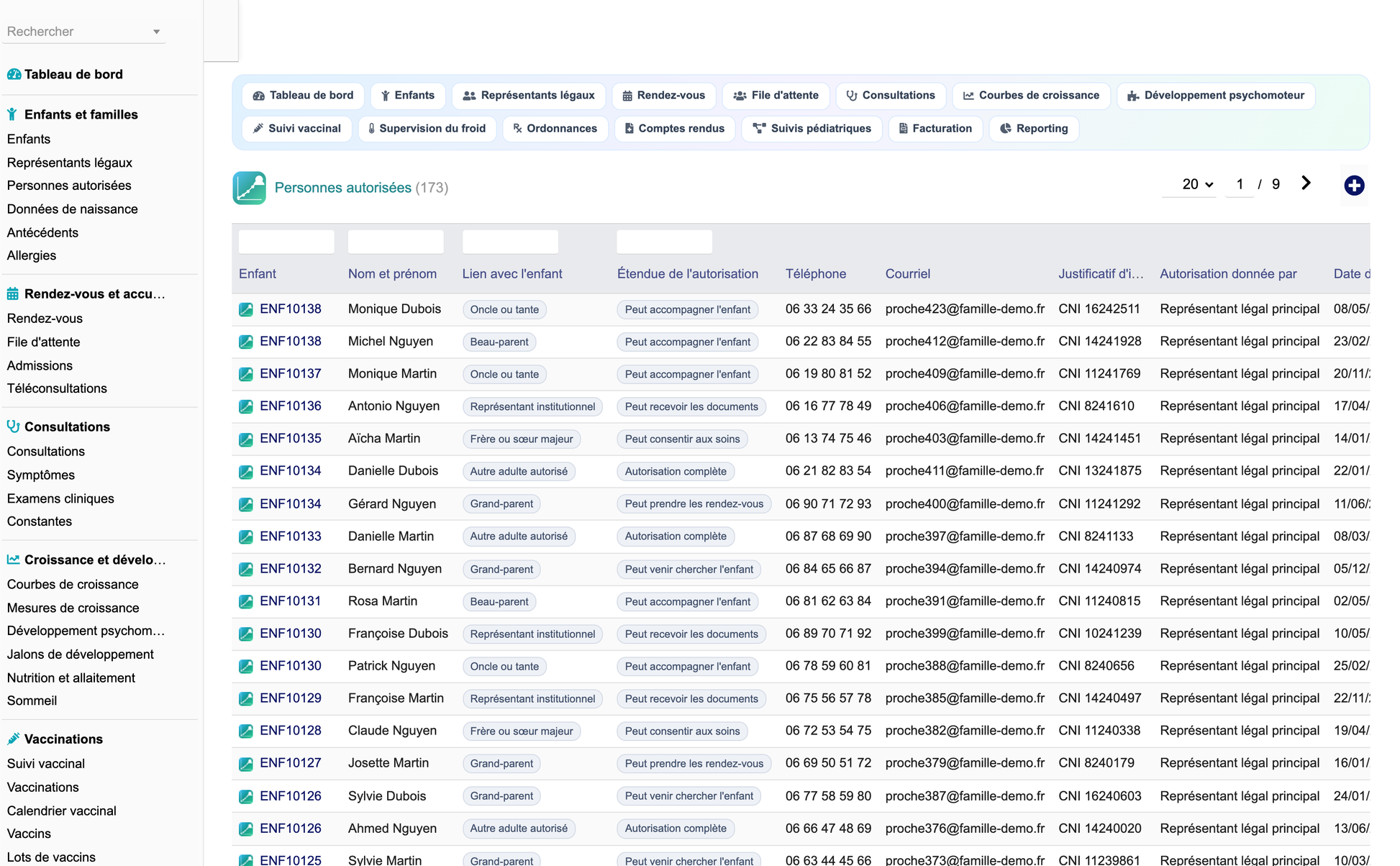Switch to the Courbes de croissance tab
The width and height of the screenshot is (1400, 866).
click(1031, 96)
